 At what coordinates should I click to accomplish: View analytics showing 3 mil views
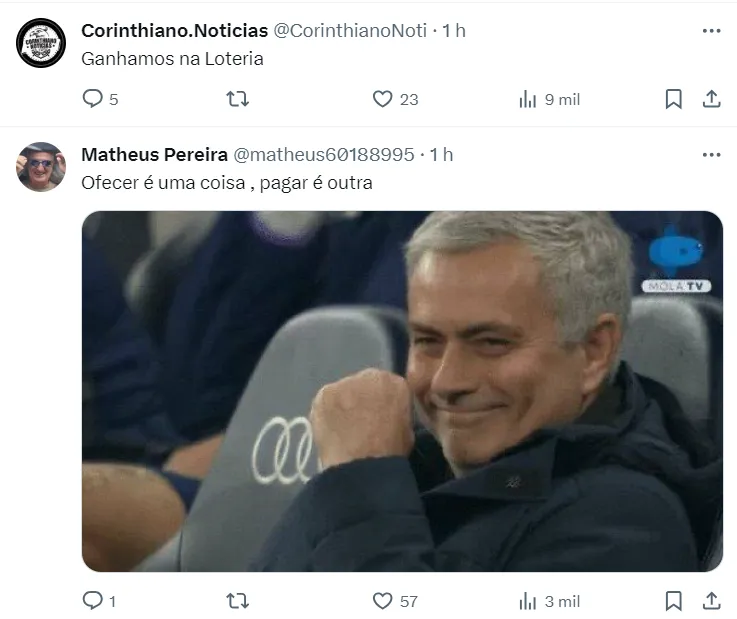(527, 601)
